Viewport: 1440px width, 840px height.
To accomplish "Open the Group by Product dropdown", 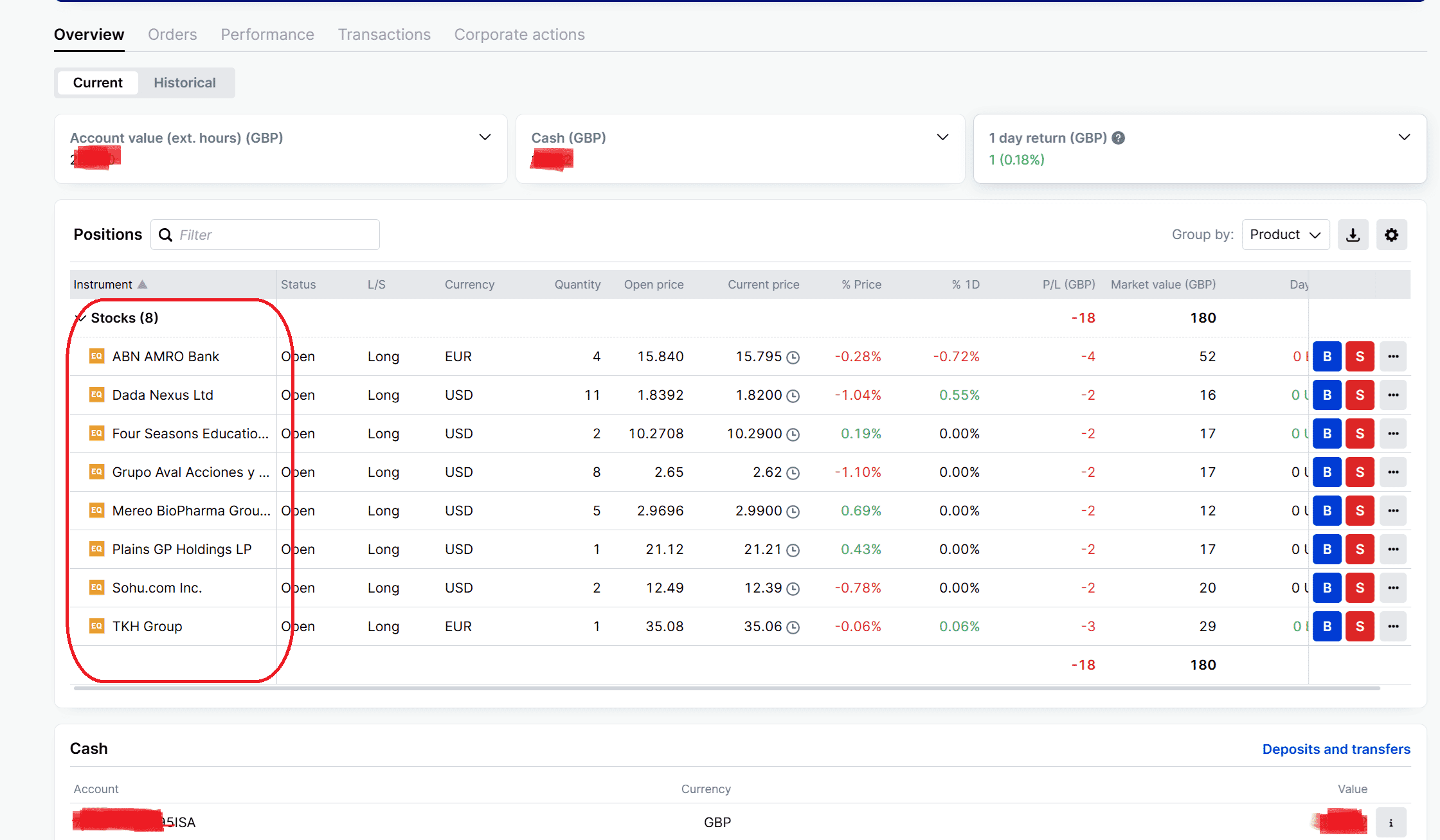I will pos(1284,235).
